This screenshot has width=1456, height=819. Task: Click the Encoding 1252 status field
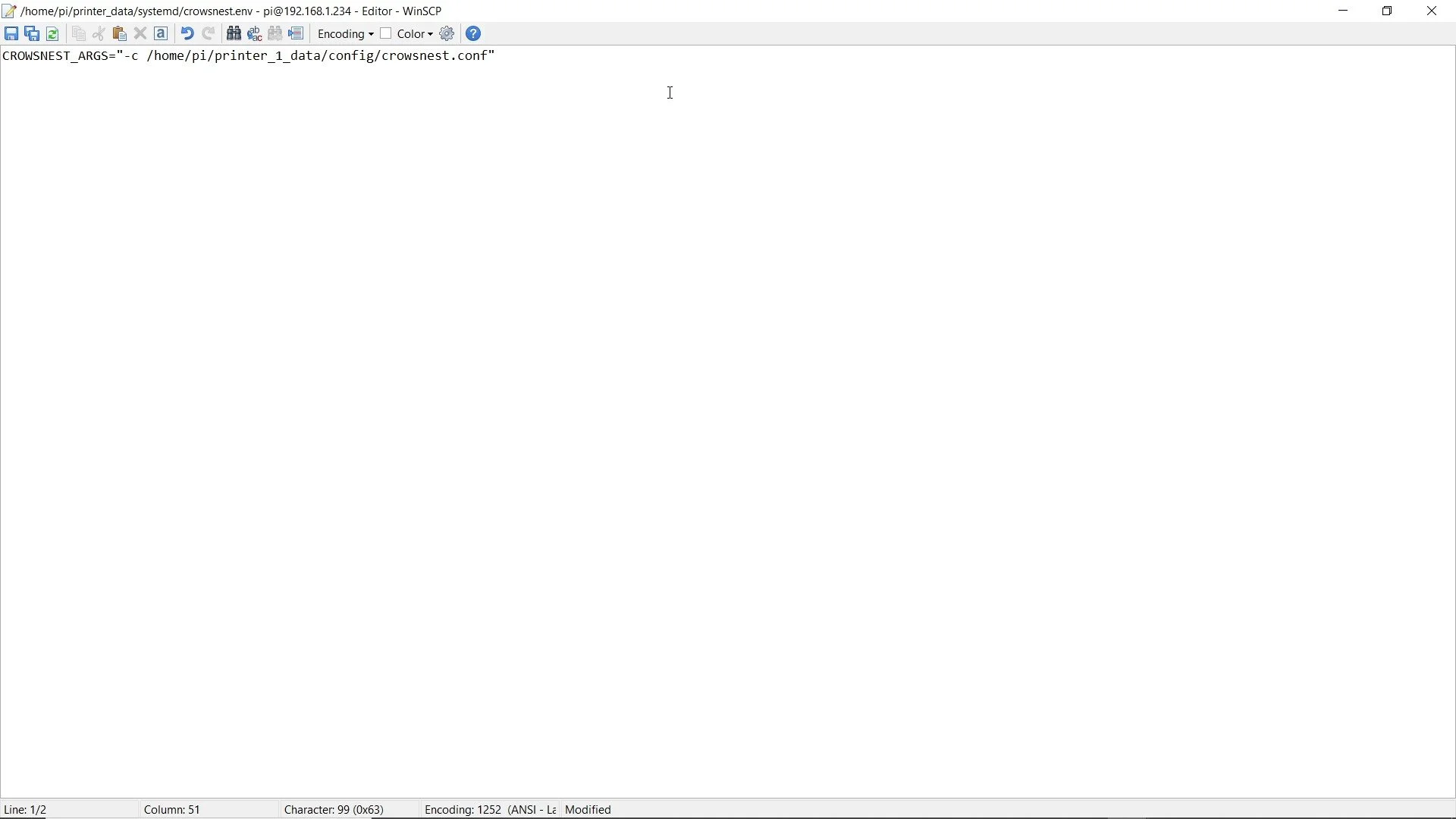(490, 810)
